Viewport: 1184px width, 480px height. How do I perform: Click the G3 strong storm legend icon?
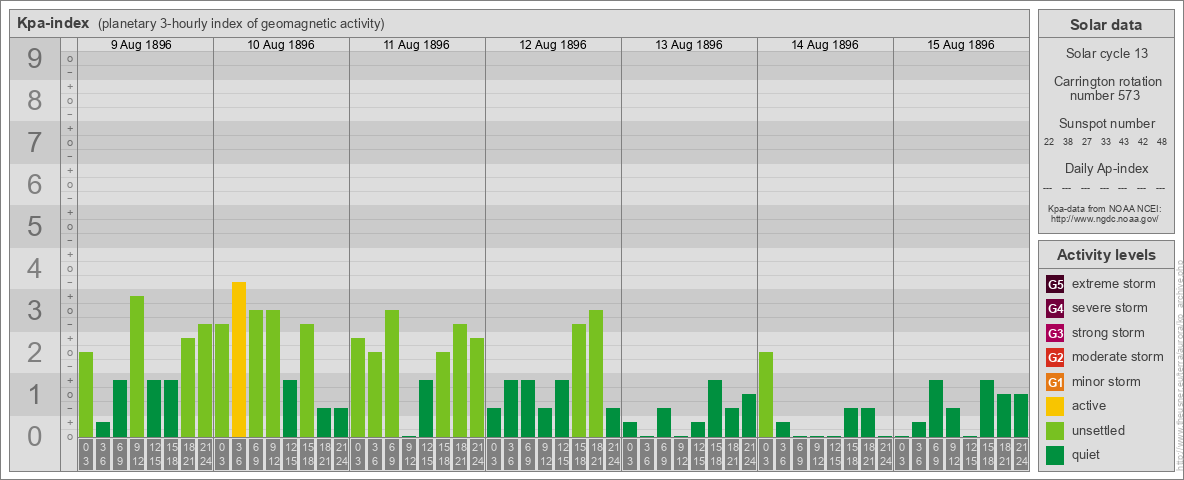1055,333
